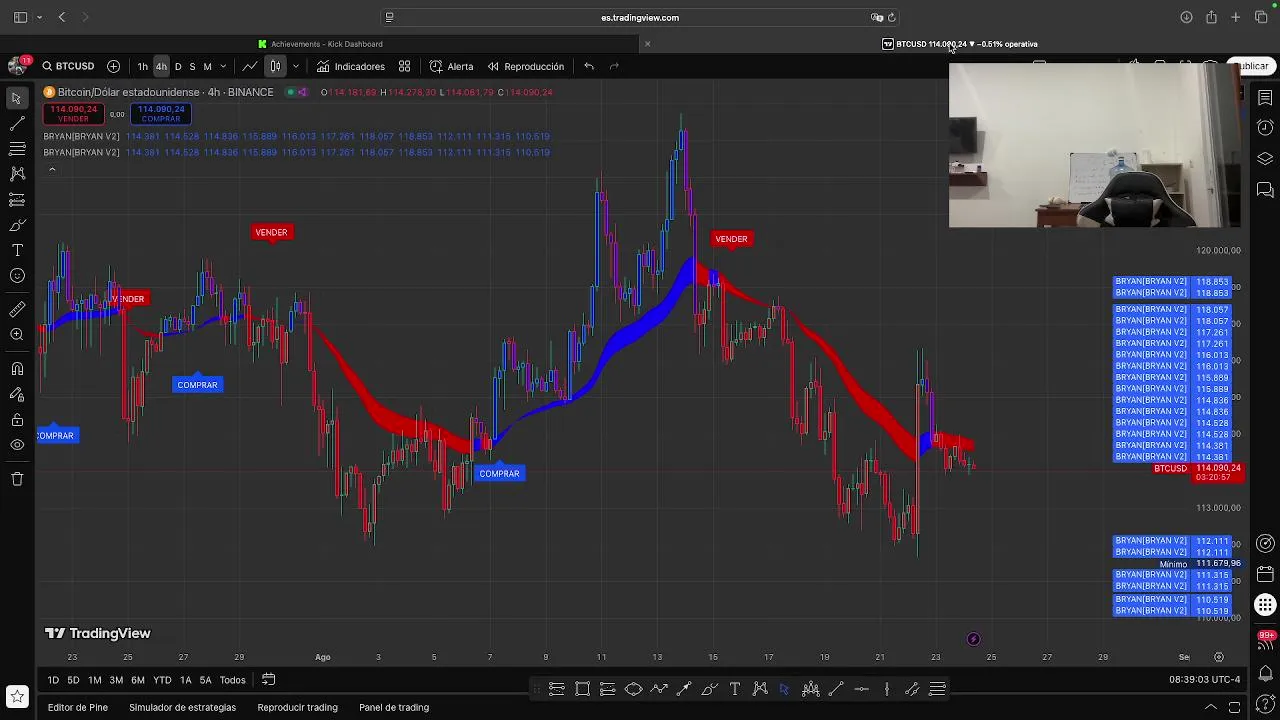Open the Simulador de estrategias tab
Screen dimensions: 1280x720
(182, 707)
